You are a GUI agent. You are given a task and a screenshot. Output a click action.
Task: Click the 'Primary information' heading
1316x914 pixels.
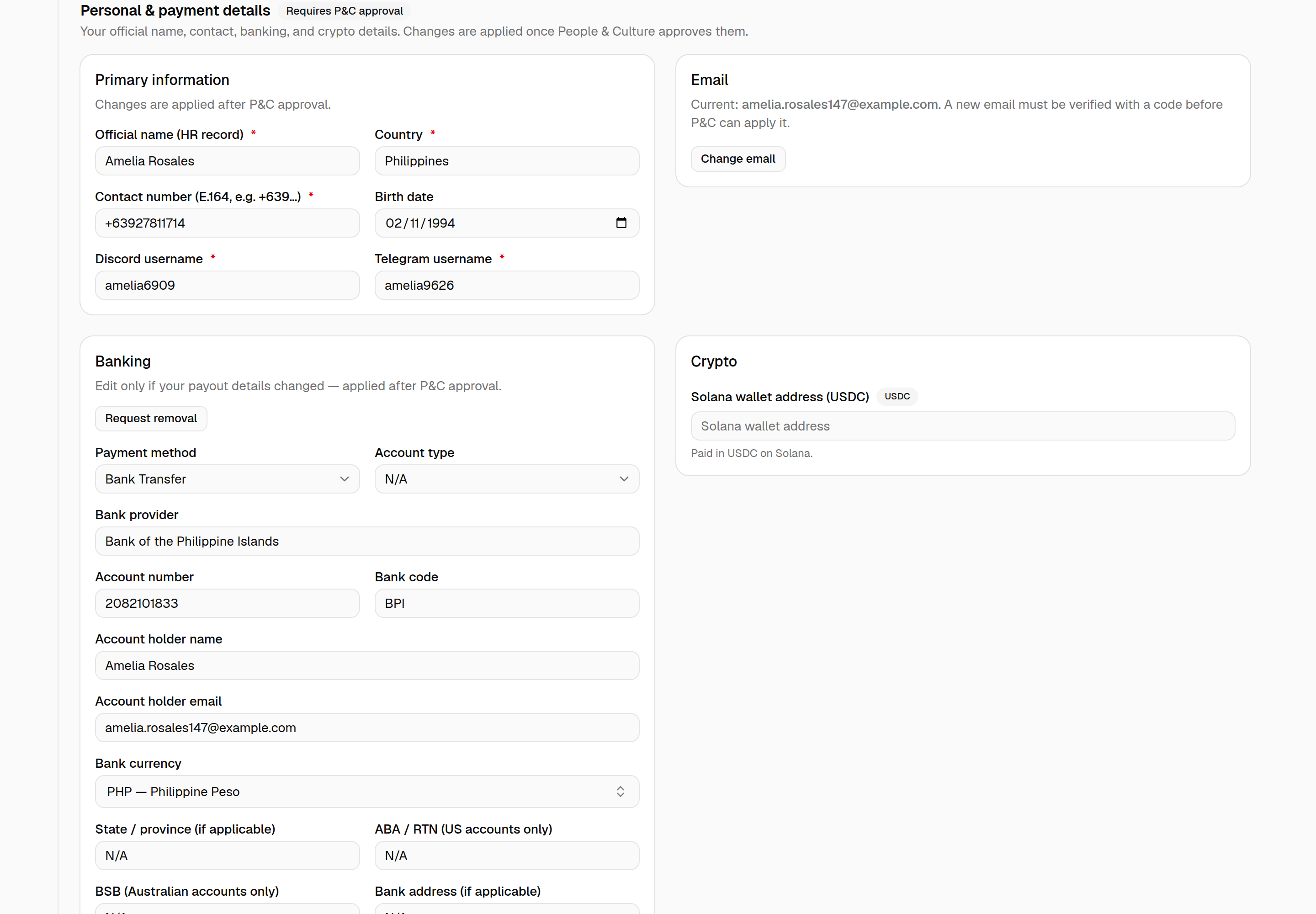pos(162,80)
